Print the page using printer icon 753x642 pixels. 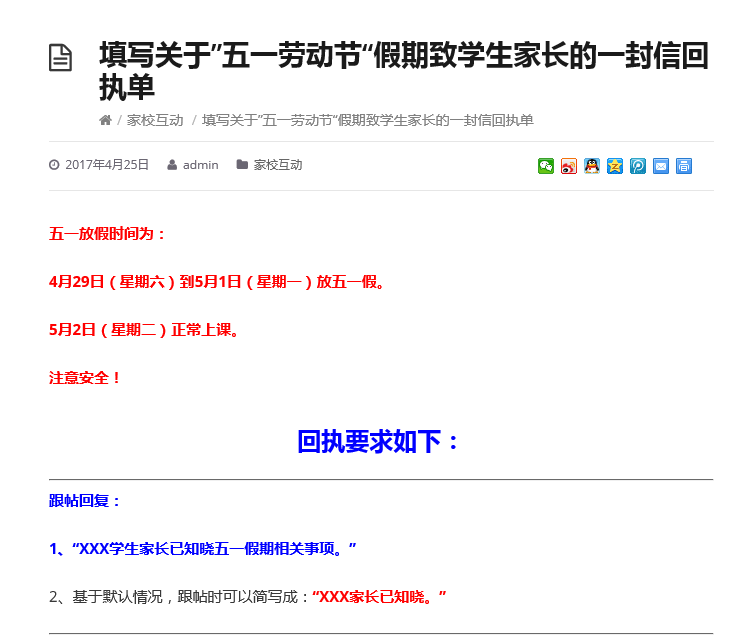(x=683, y=166)
